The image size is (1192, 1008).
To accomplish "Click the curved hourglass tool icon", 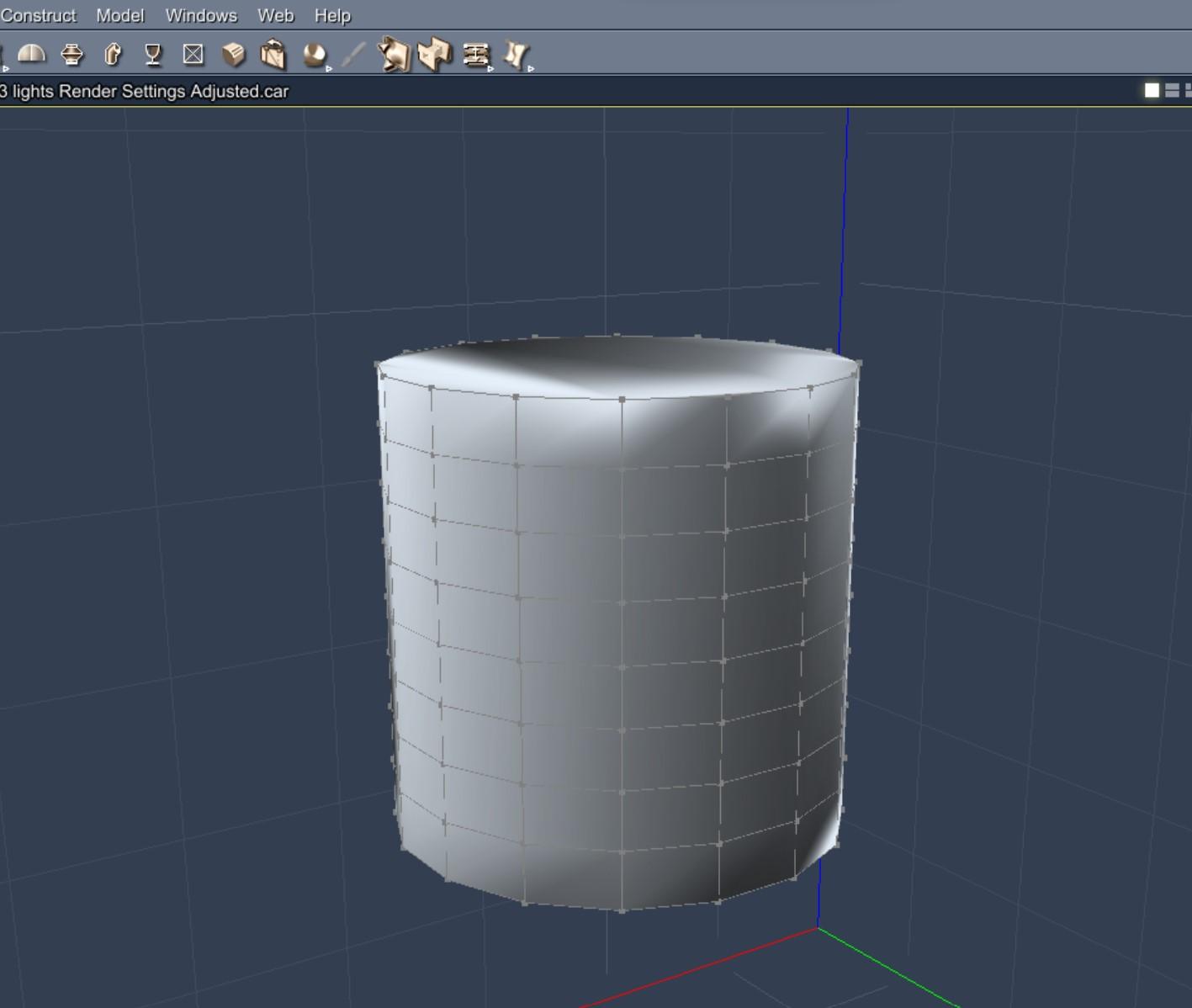I will 516,55.
